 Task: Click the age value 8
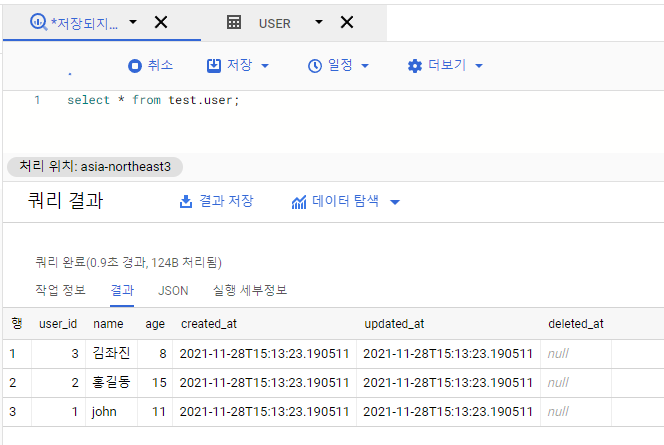[163, 354]
